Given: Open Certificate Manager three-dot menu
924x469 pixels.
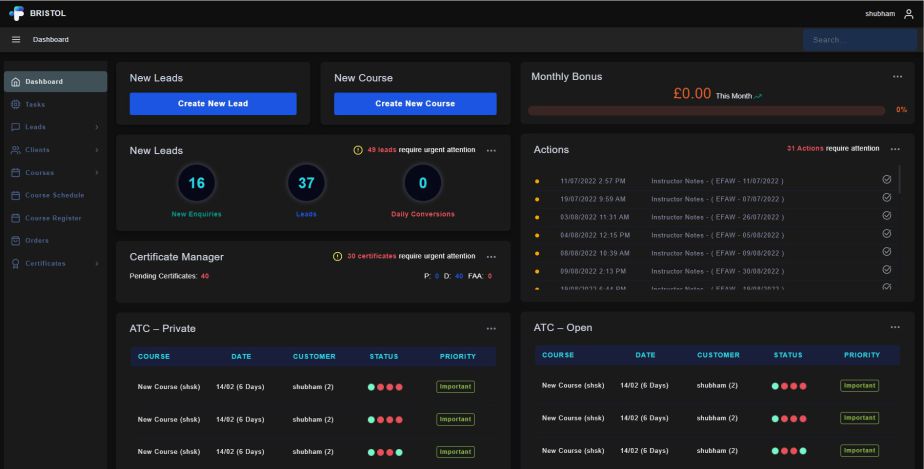Looking at the screenshot, I should [491, 257].
